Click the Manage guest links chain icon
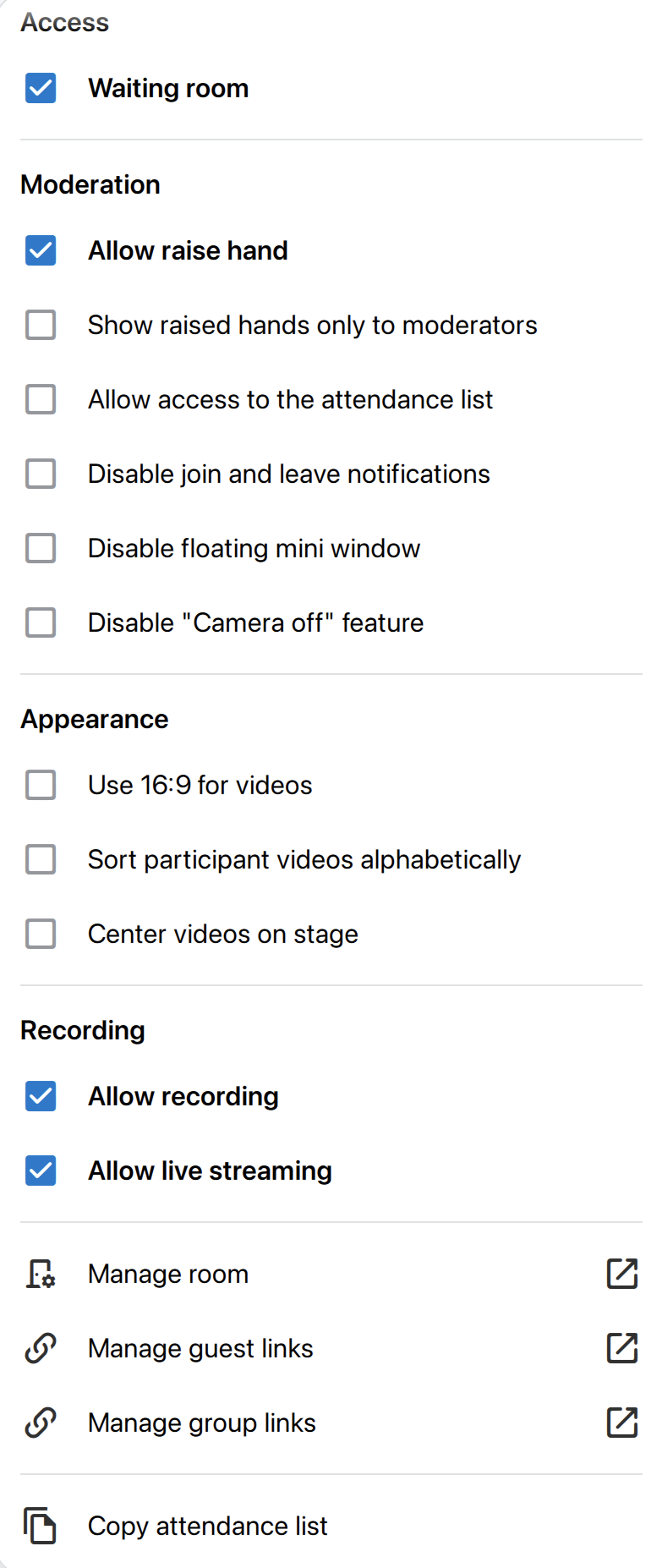 40,1348
